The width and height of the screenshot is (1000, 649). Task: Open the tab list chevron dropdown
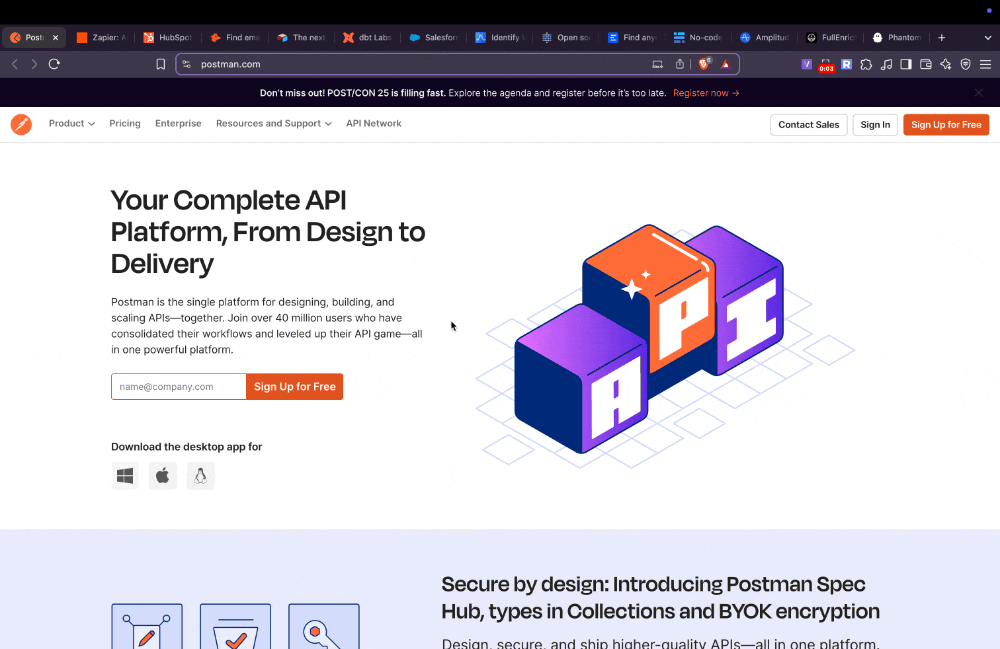pos(988,38)
